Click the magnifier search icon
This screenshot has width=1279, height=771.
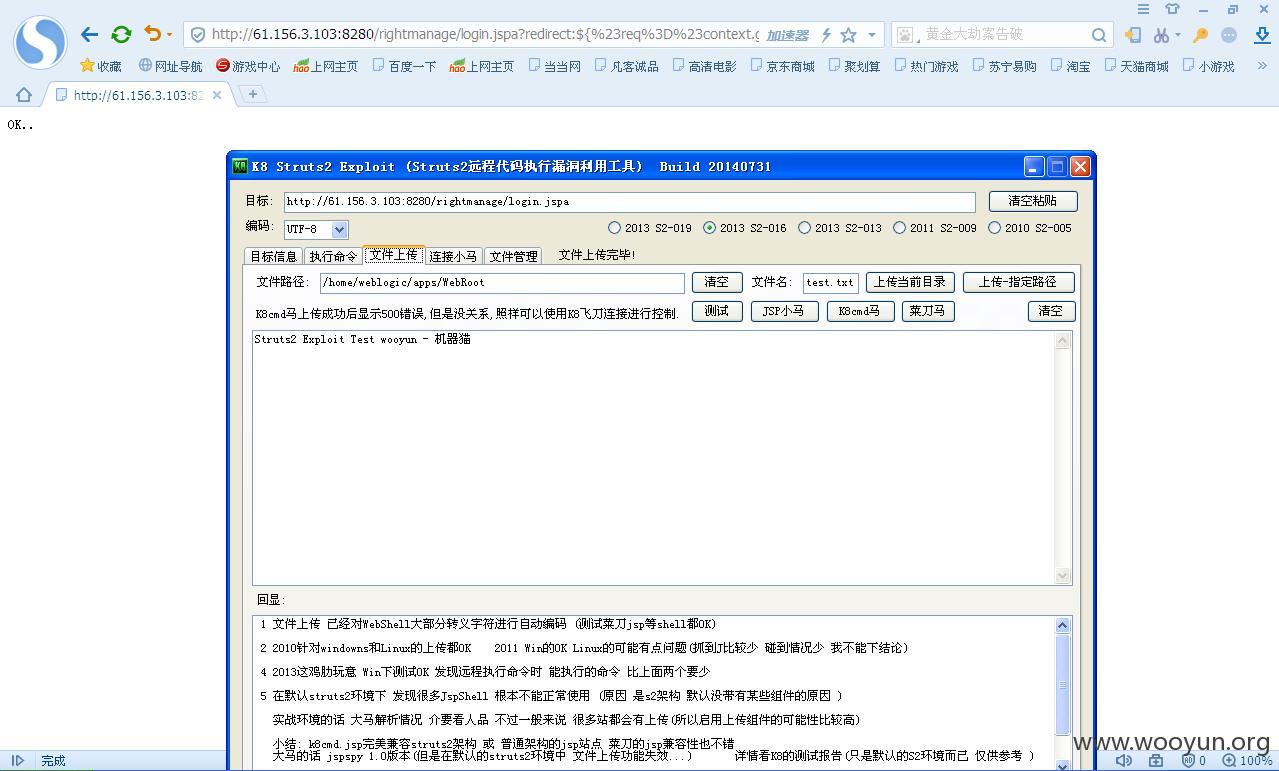pos(1098,35)
